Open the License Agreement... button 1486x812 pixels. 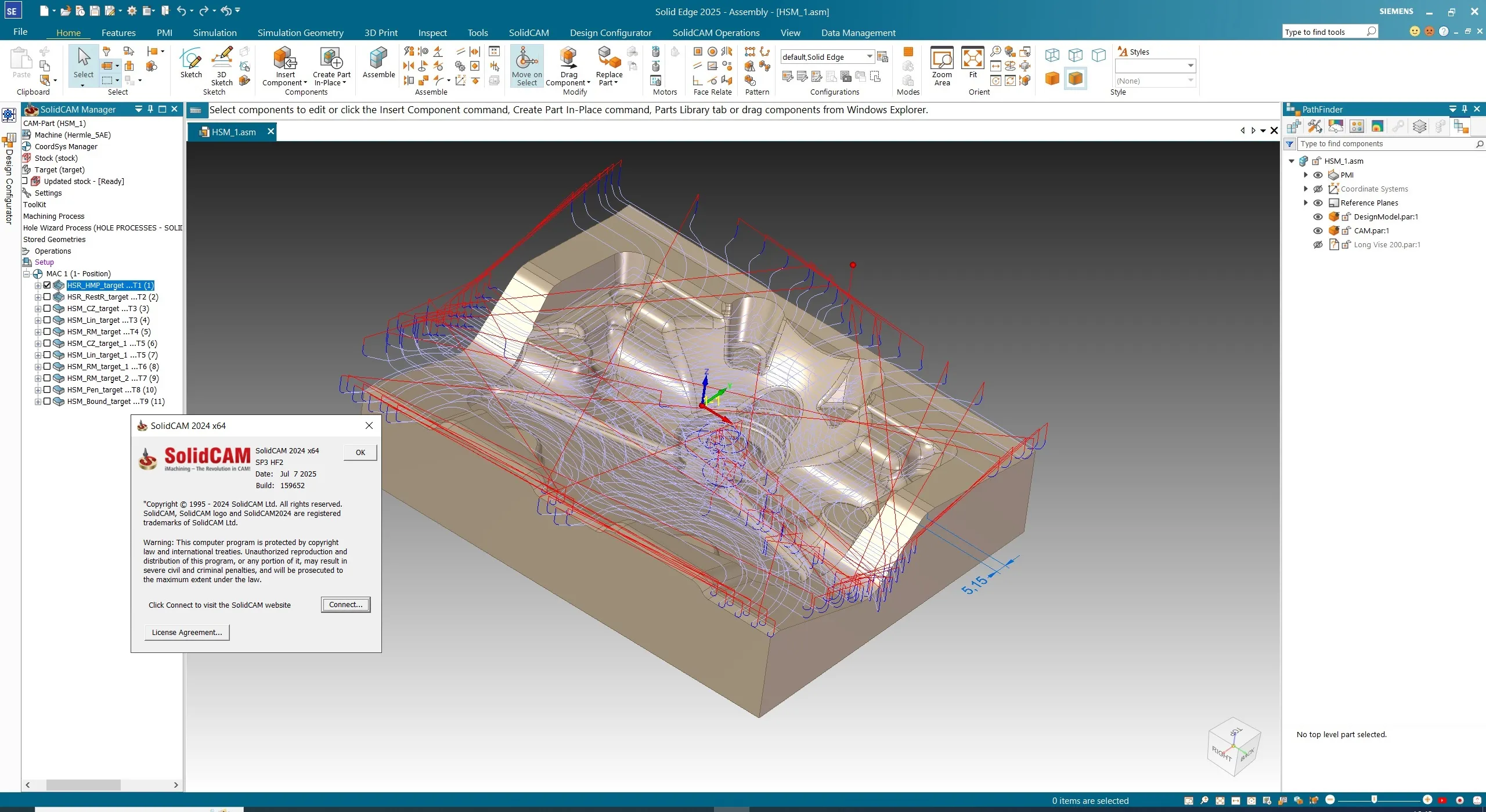pos(187,632)
